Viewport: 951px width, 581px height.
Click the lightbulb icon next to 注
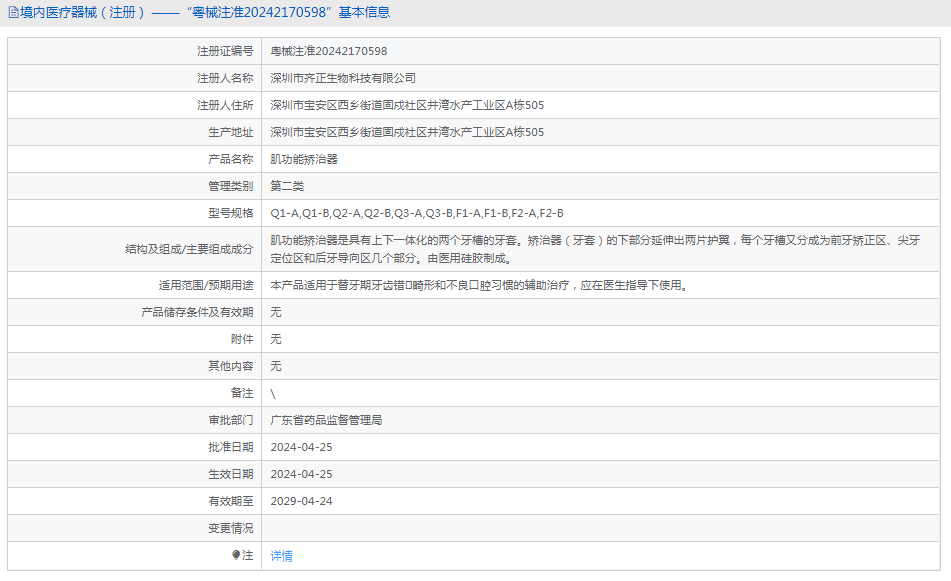point(236,555)
